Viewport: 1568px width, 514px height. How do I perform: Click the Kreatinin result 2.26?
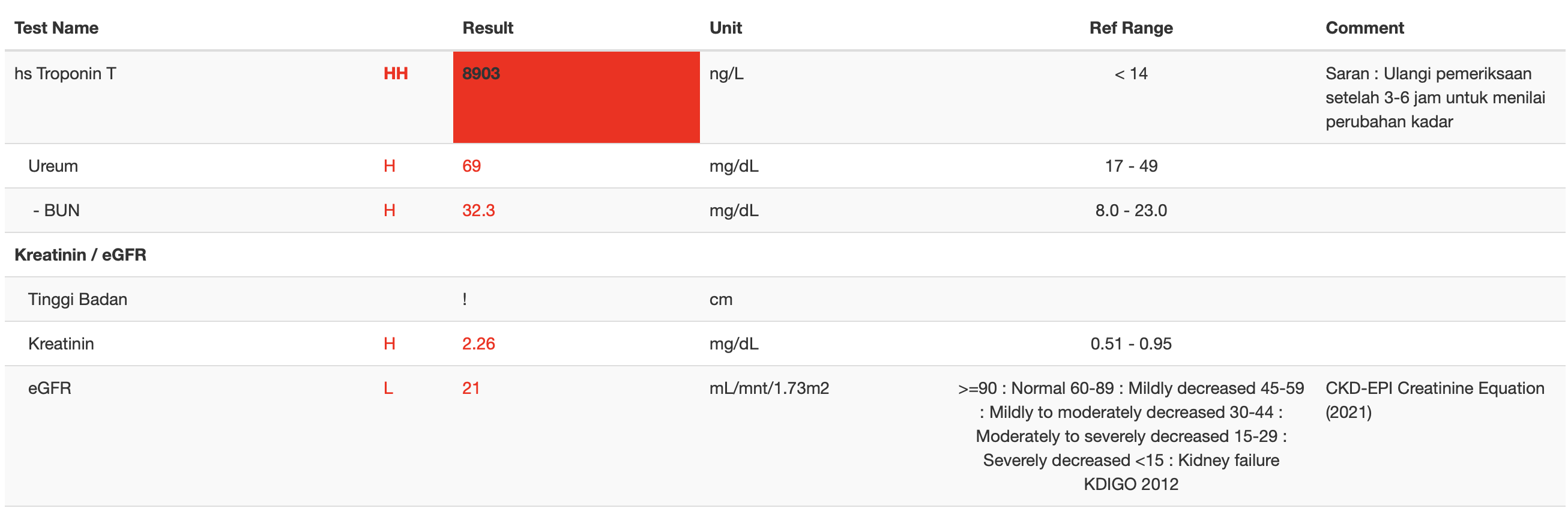478,344
